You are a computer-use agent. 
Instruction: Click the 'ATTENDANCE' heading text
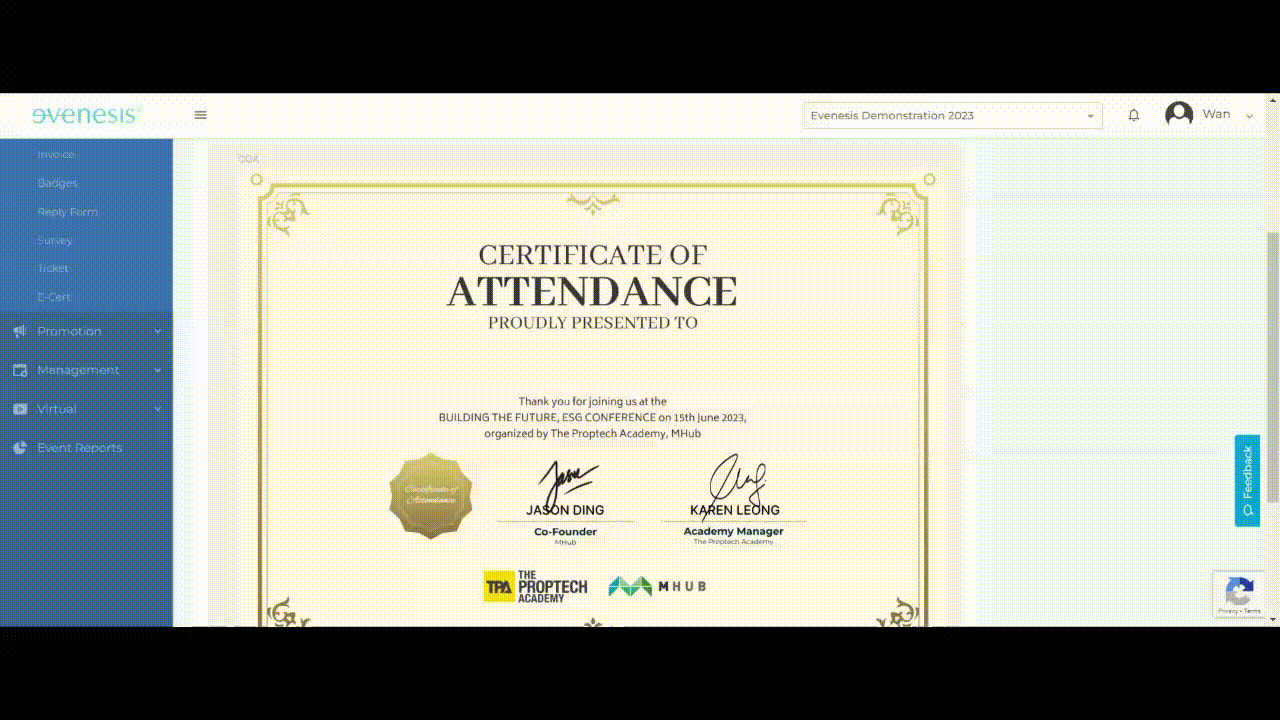(592, 291)
